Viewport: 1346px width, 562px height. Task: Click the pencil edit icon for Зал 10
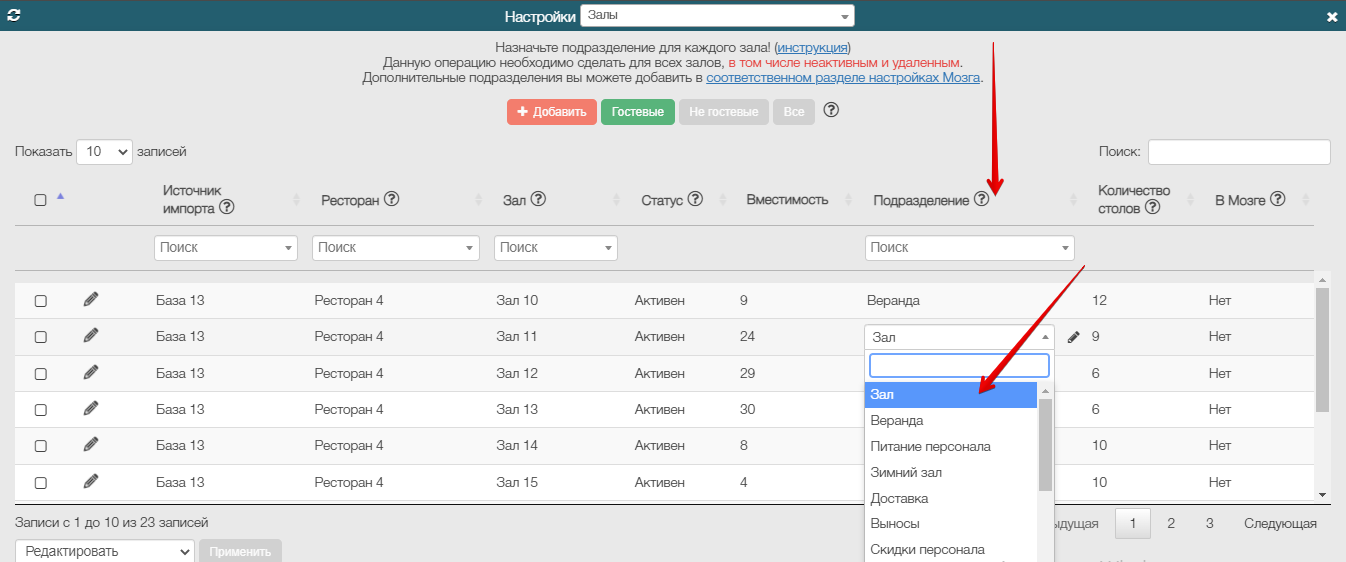coord(91,299)
